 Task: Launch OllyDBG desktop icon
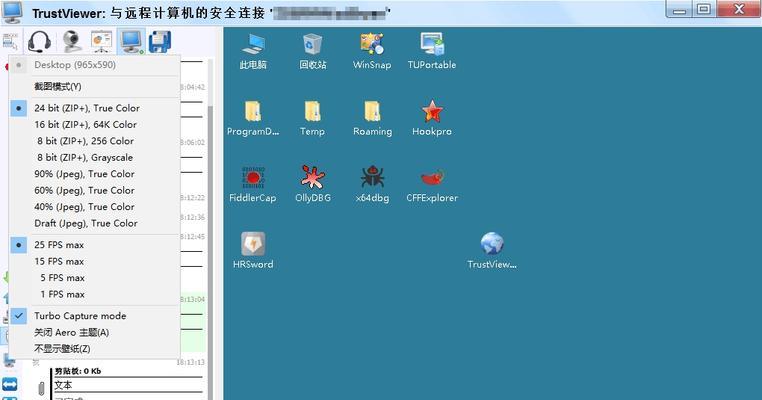click(x=312, y=184)
